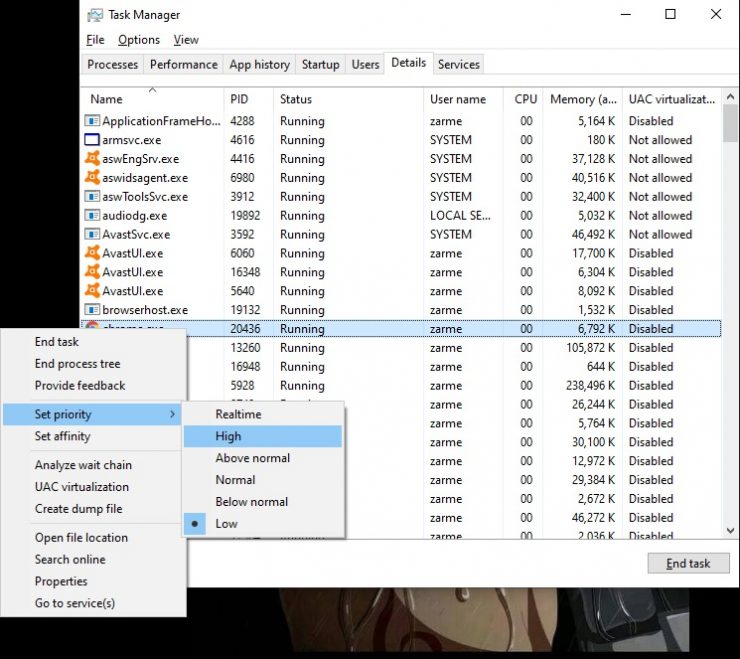Choose Set affinity
The image size is (740, 659).
[x=92, y=436]
